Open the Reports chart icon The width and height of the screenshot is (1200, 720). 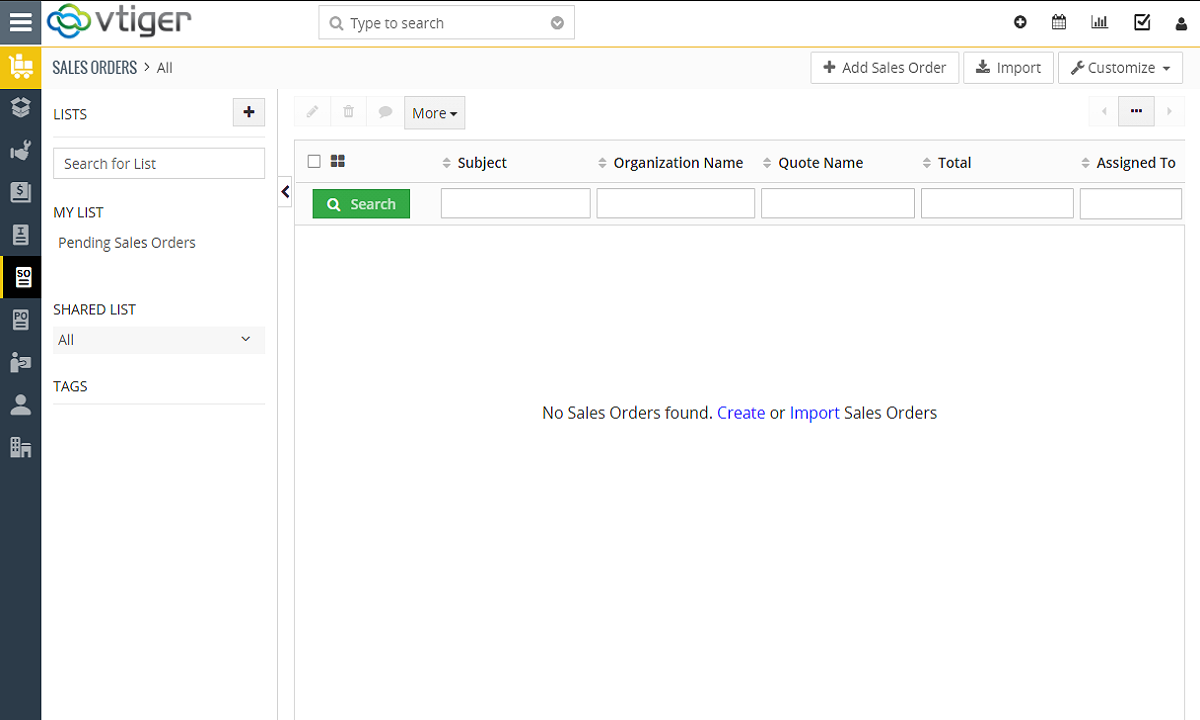pos(1100,22)
